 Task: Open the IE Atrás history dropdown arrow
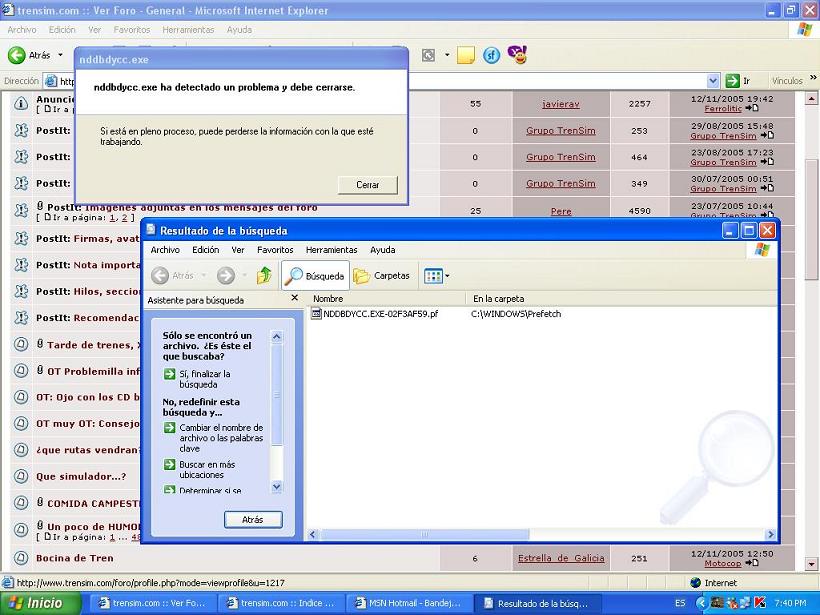click(60, 55)
